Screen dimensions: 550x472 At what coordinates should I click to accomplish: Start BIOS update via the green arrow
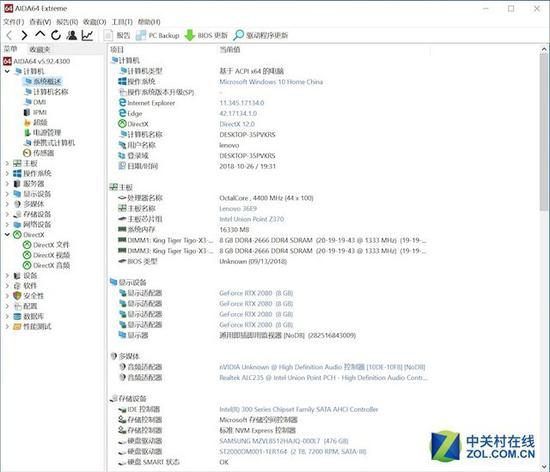click(206, 35)
